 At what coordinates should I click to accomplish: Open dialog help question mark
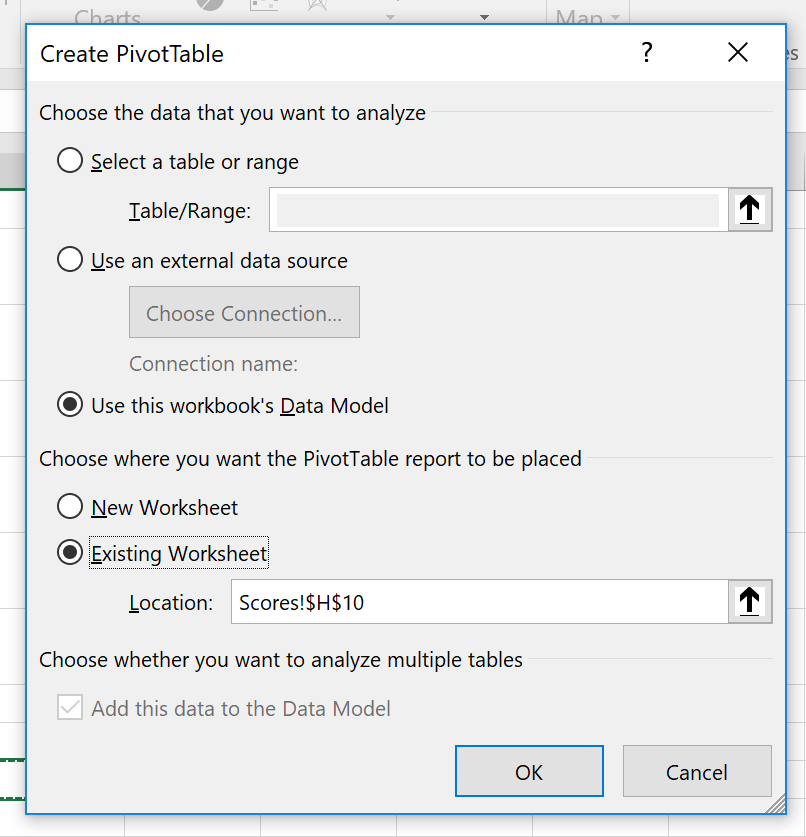point(646,52)
